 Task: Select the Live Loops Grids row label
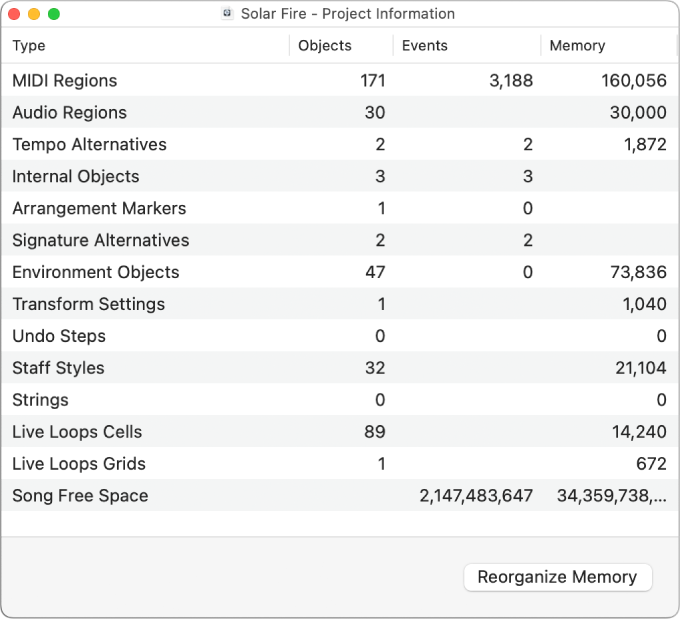click(x=79, y=464)
